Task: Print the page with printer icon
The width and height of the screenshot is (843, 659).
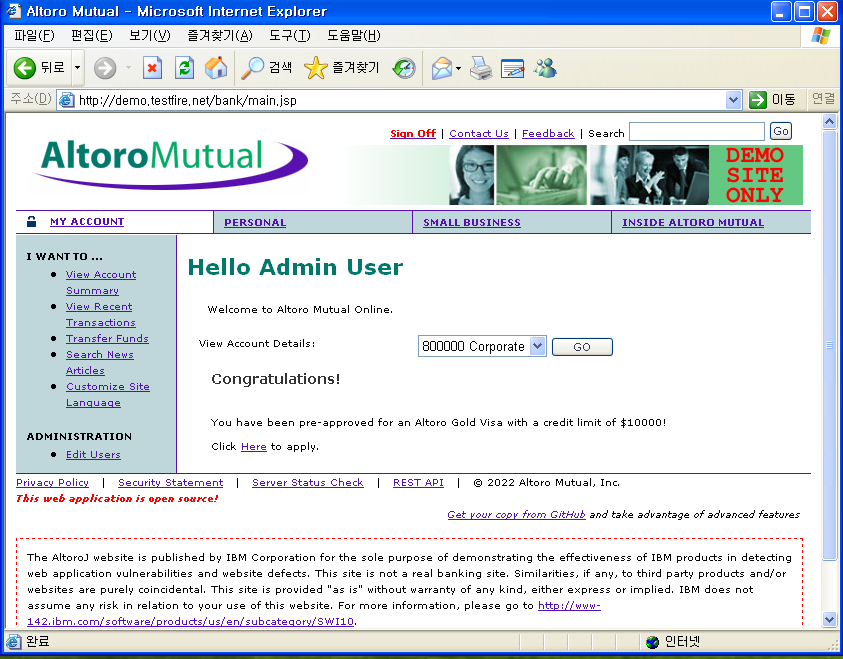Action: coord(481,68)
